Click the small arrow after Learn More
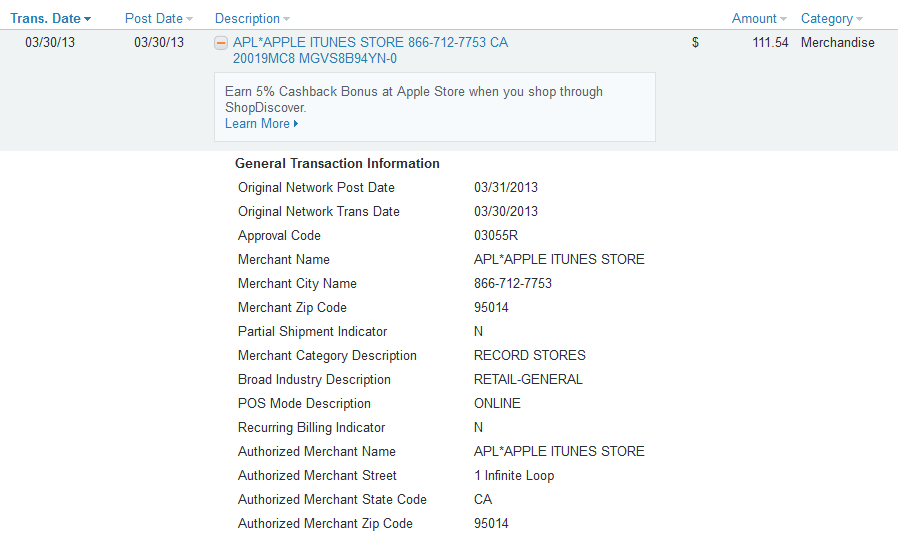This screenshot has width=898, height=539. click(x=296, y=124)
